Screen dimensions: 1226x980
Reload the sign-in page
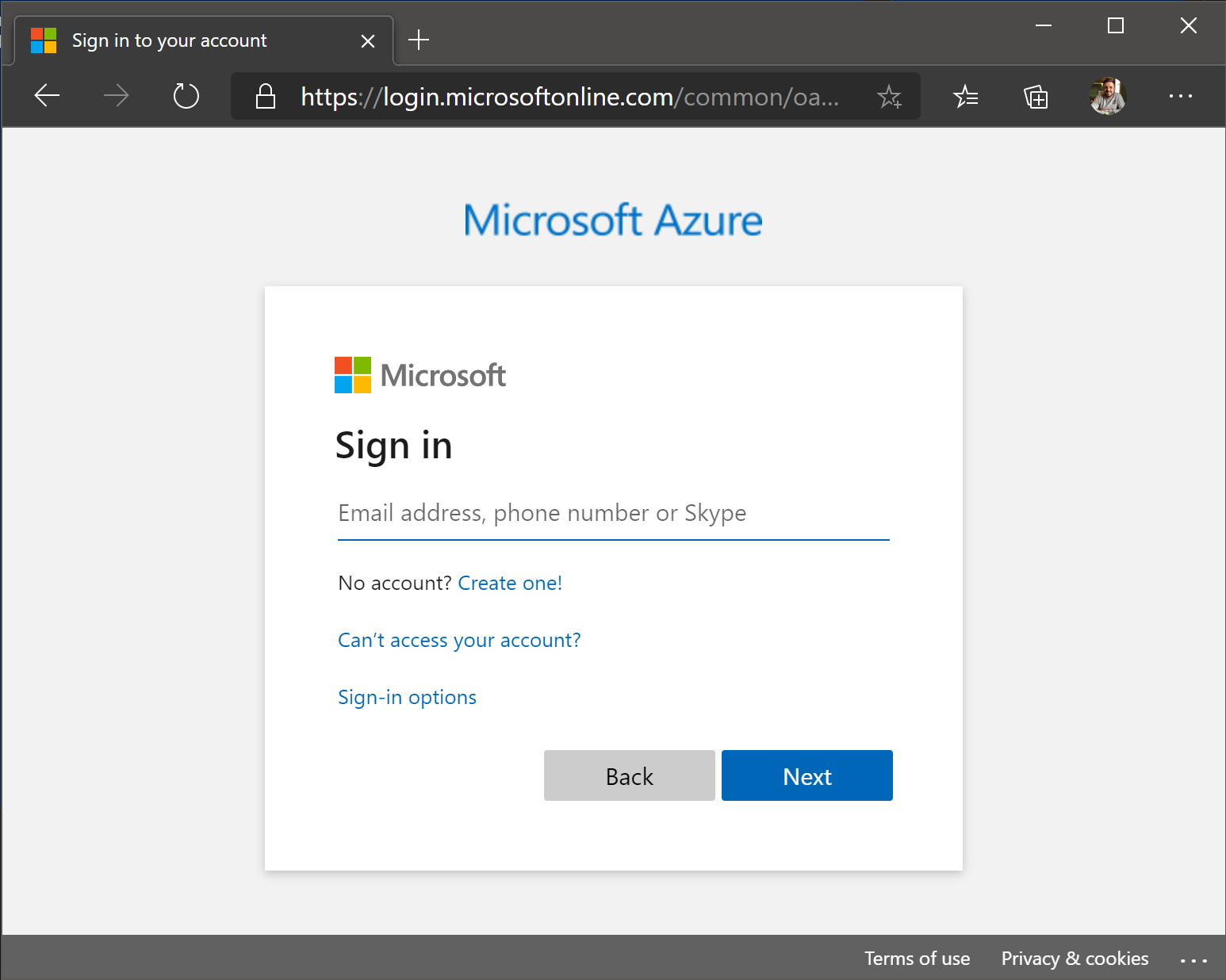pyautogui.click(x=186, y=96)
